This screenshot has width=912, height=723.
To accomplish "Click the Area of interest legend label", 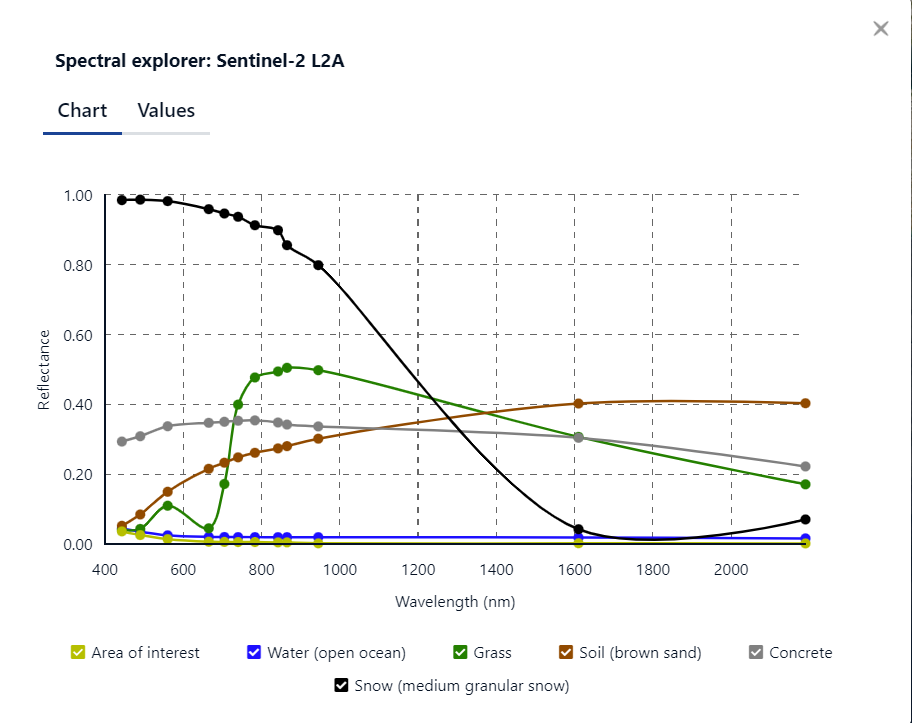I will 145,653.
